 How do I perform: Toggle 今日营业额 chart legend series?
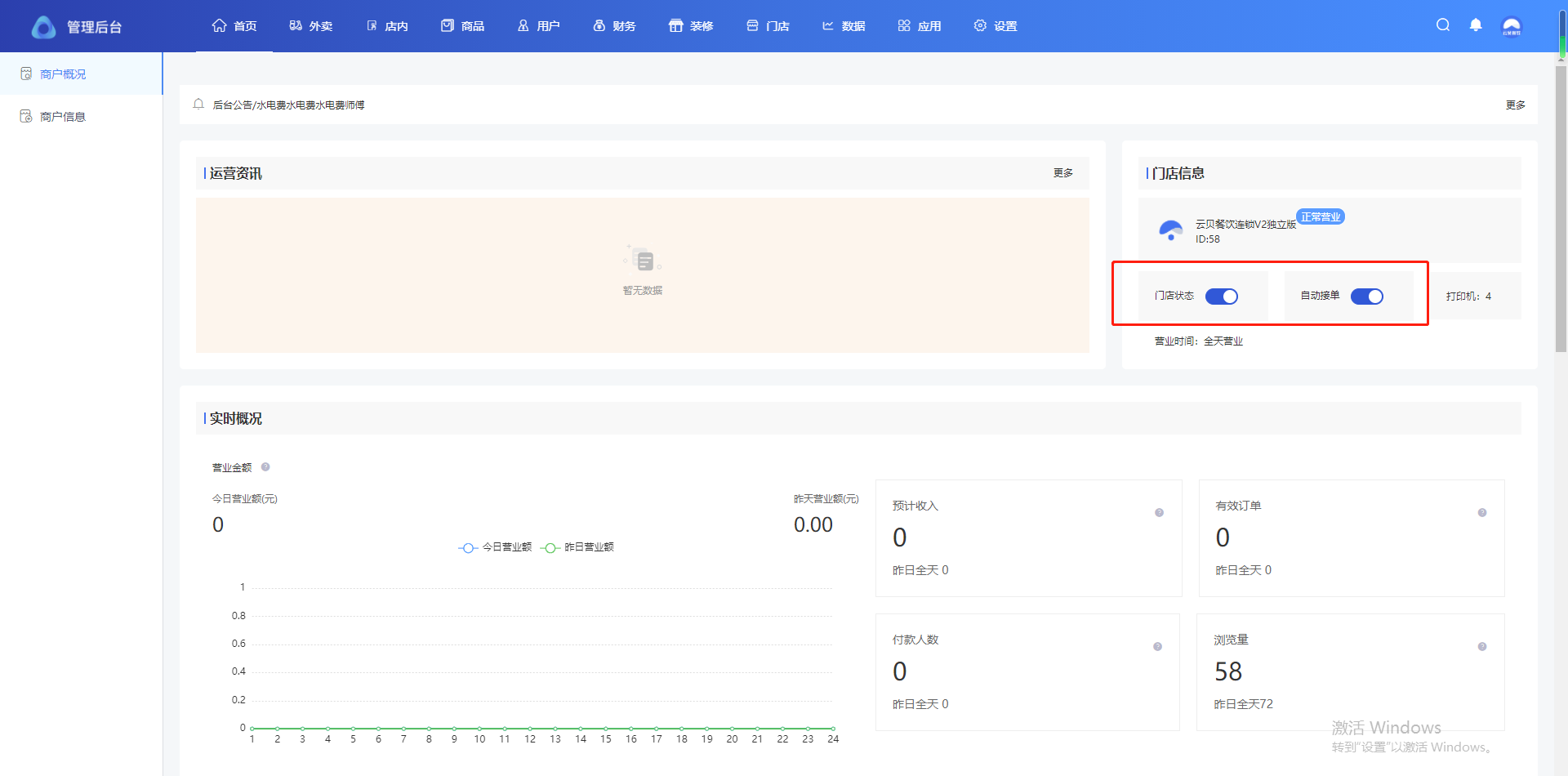(x=495, y=547)
